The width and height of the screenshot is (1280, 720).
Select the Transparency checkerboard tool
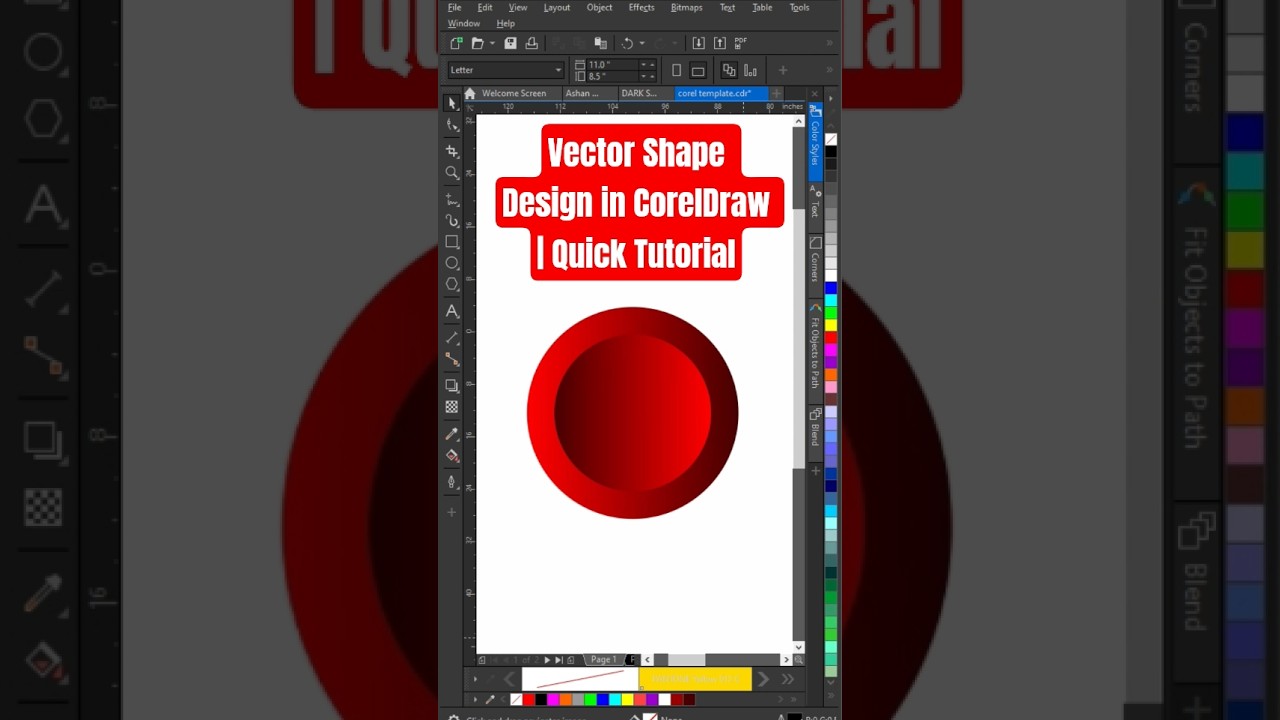tap(452, 407)
